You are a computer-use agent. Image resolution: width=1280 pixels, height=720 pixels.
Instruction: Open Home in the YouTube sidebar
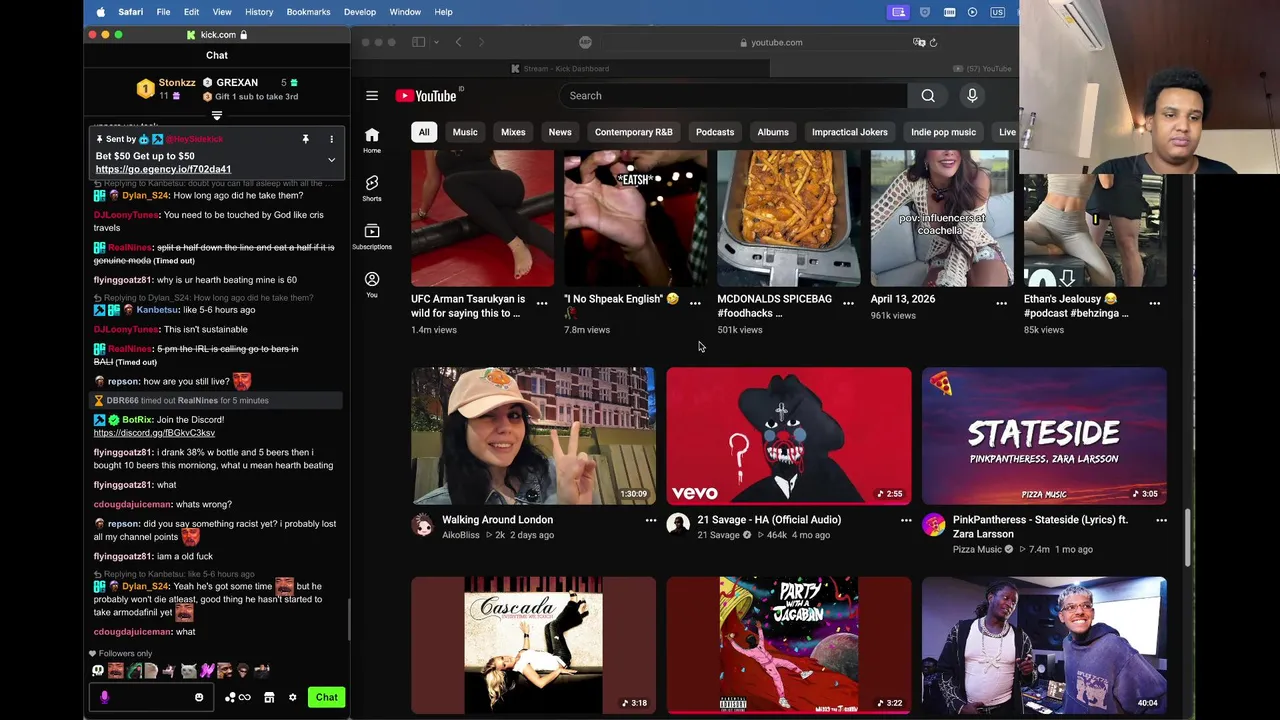[x=372, y=140]
